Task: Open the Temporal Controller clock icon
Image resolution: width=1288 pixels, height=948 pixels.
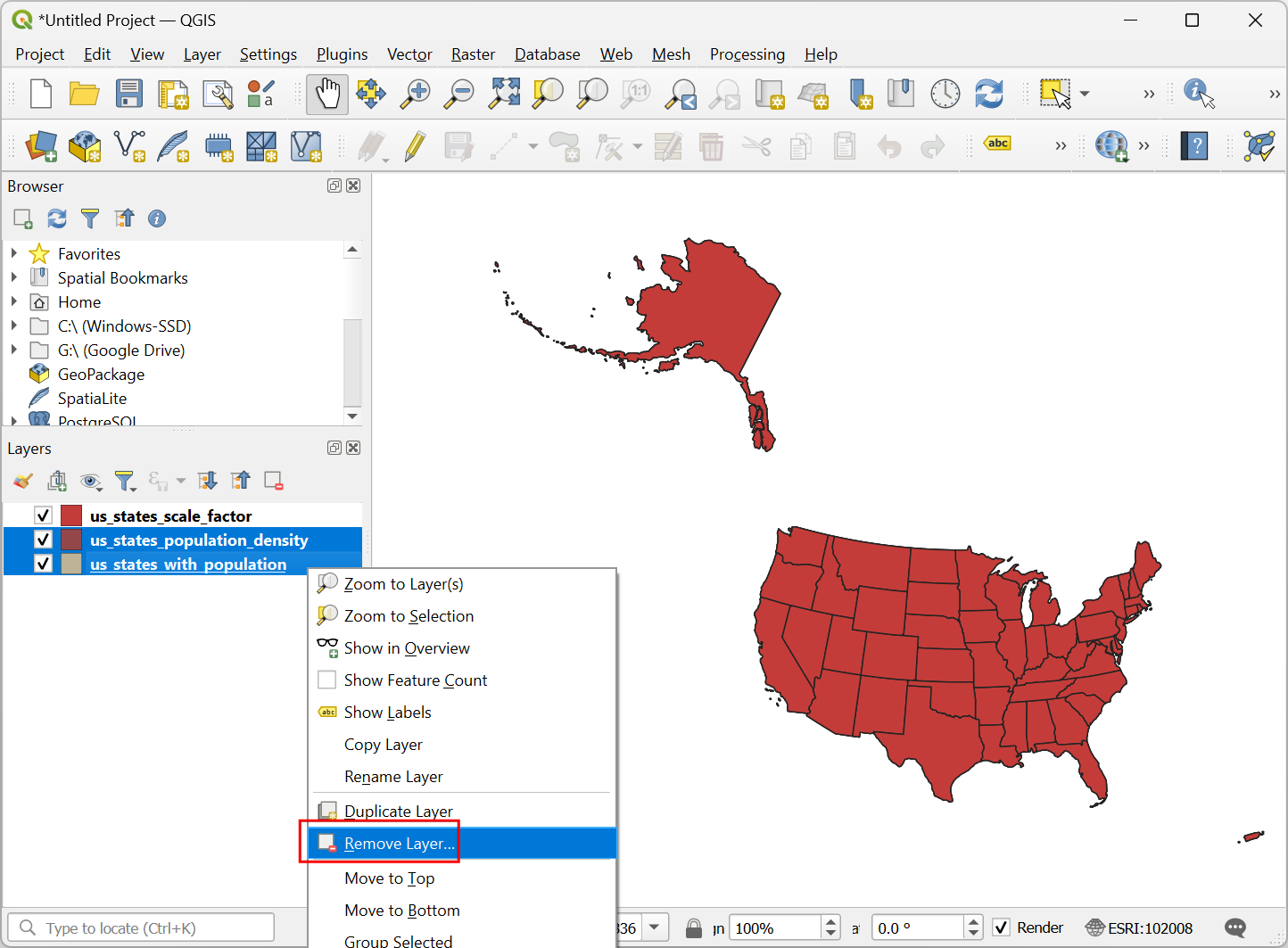Action: click(x=945, y=94)
